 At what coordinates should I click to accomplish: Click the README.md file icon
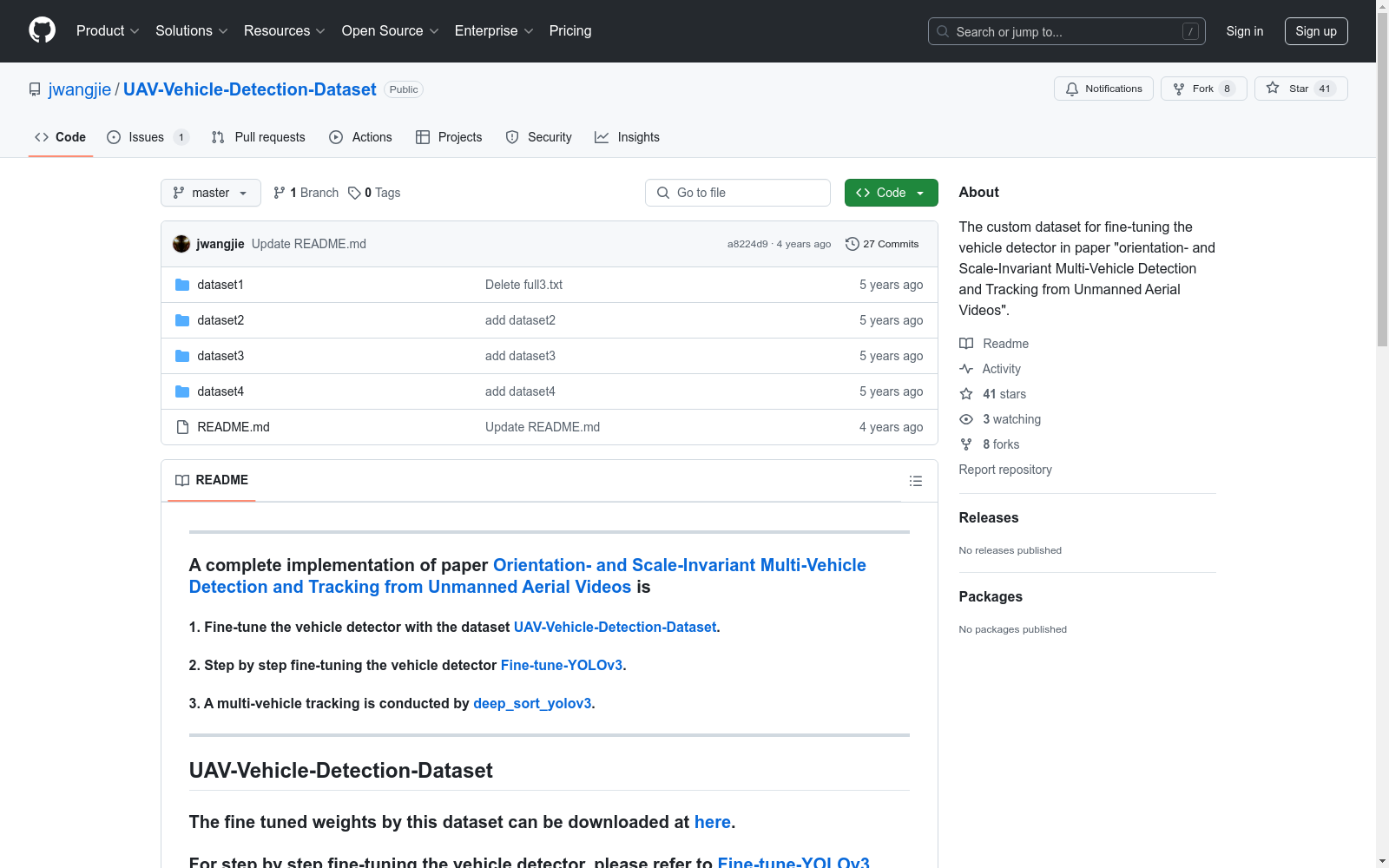[182, 427]
